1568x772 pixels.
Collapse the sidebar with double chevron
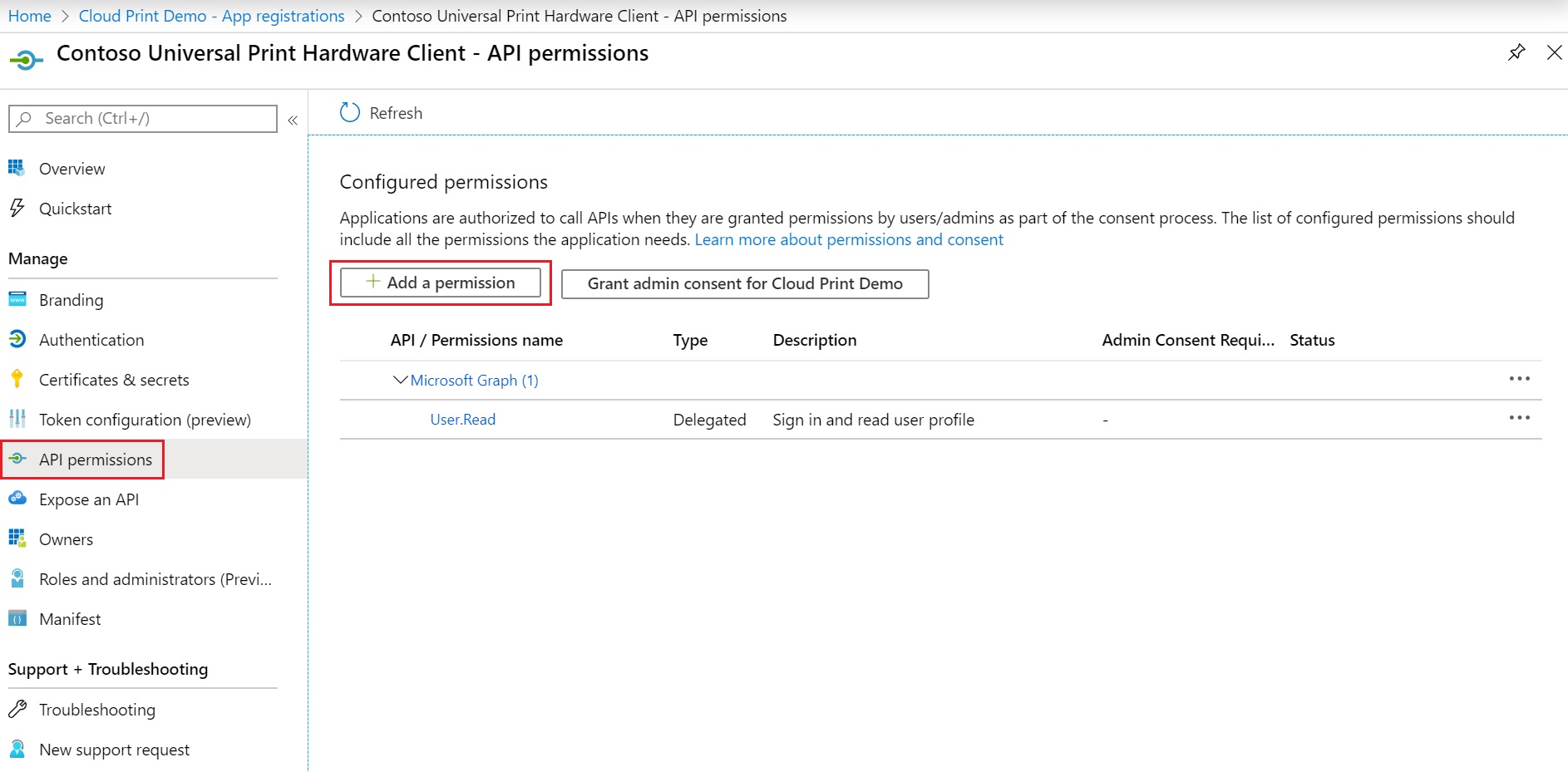click(293, 120)
